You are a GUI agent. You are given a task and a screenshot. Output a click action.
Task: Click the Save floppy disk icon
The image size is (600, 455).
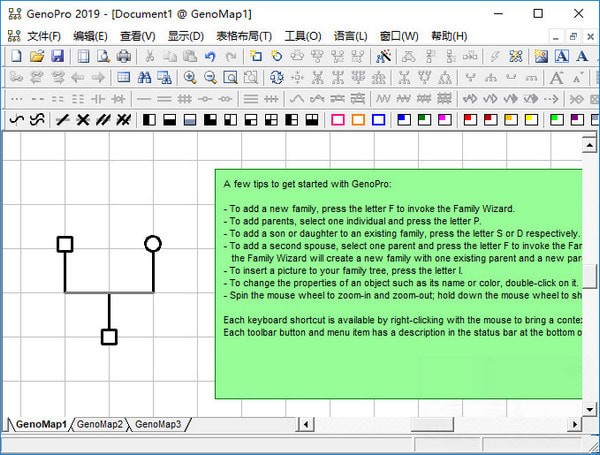[57, 57]
